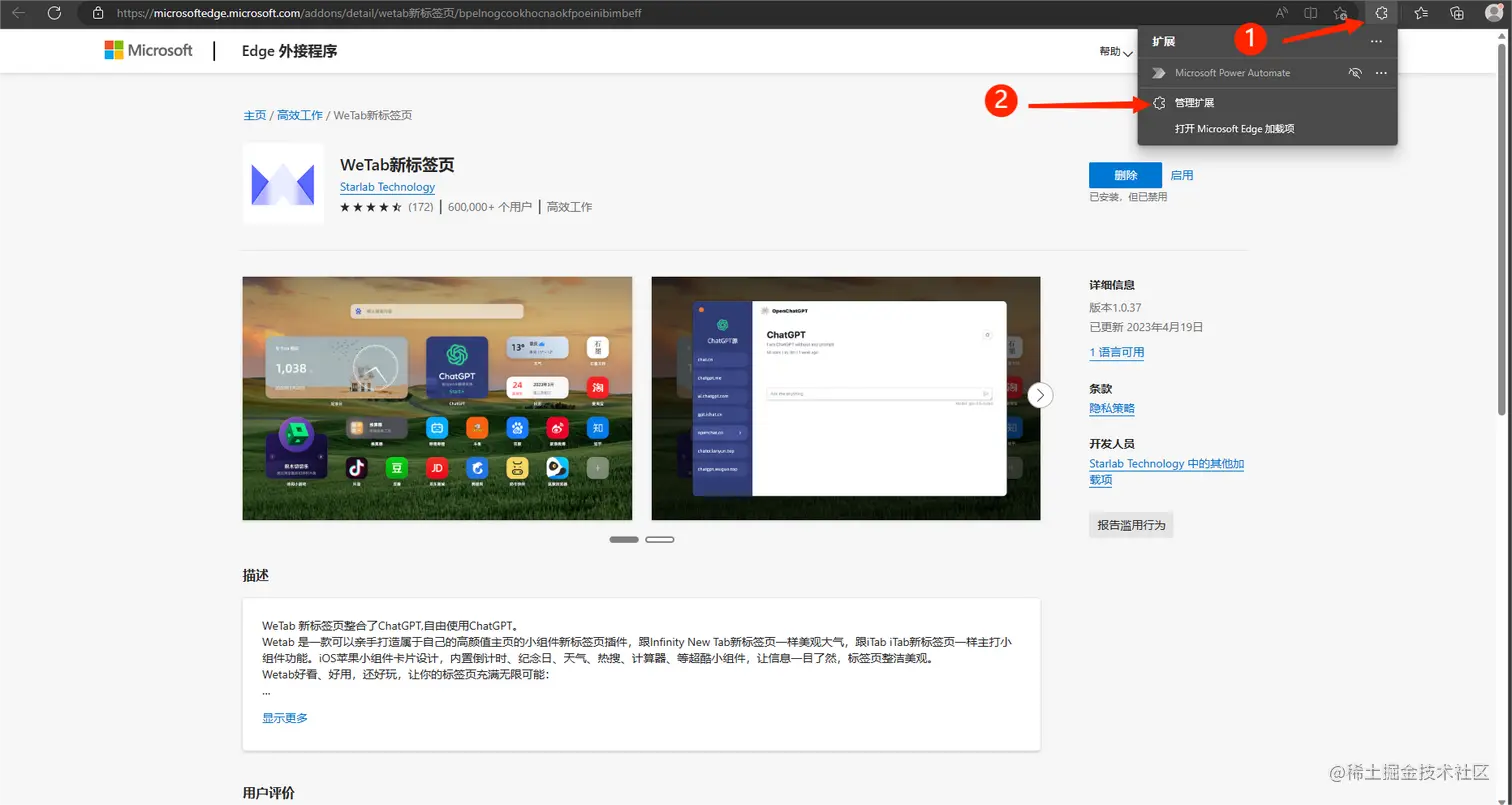Choose 打开 Microsoft Edge 加载项
1512x805 pixels.
click(1234, 129)
